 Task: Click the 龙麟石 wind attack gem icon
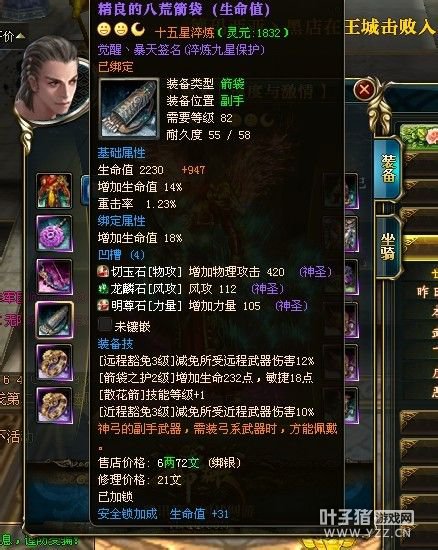(x=103, y=289)
